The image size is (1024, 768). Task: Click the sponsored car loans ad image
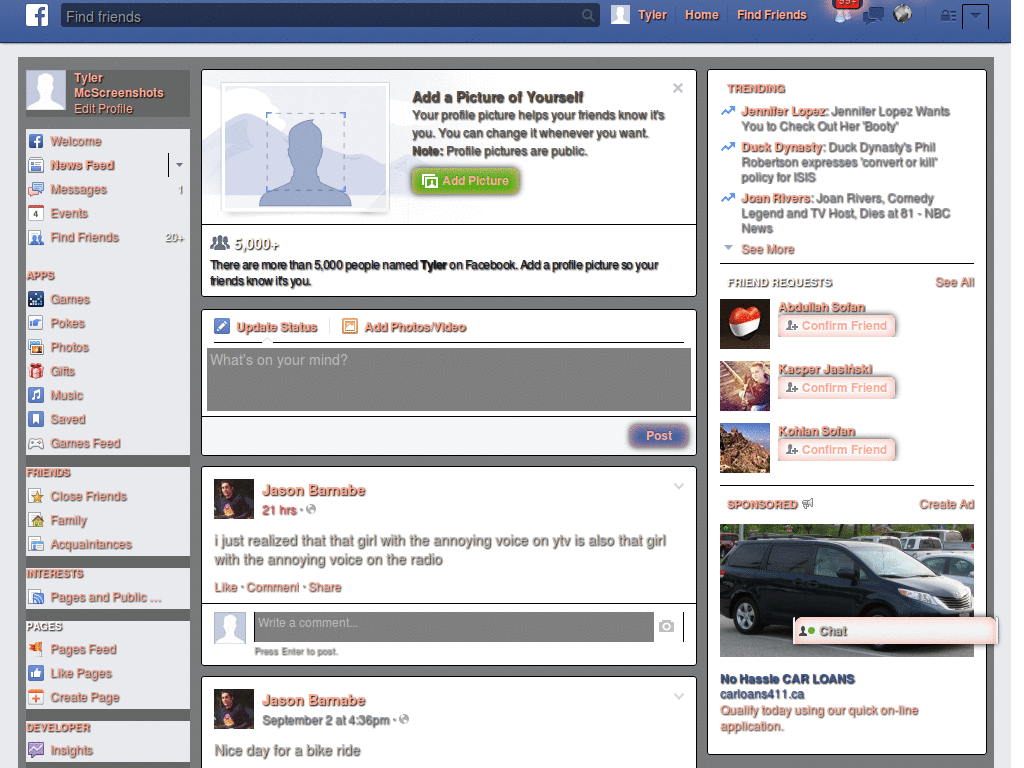coord(847,590)
